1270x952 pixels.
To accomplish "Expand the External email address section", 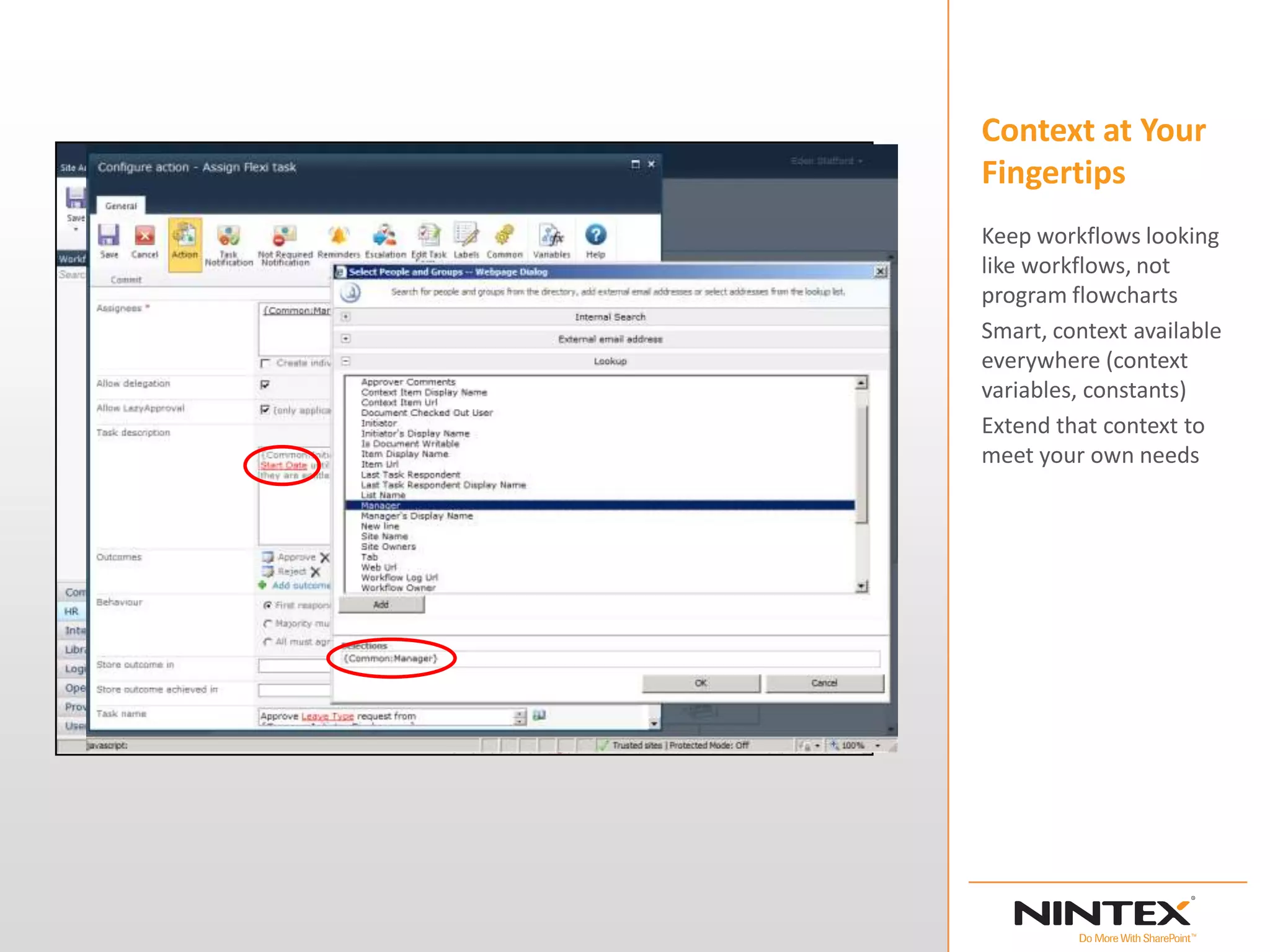I will (346, 338).
